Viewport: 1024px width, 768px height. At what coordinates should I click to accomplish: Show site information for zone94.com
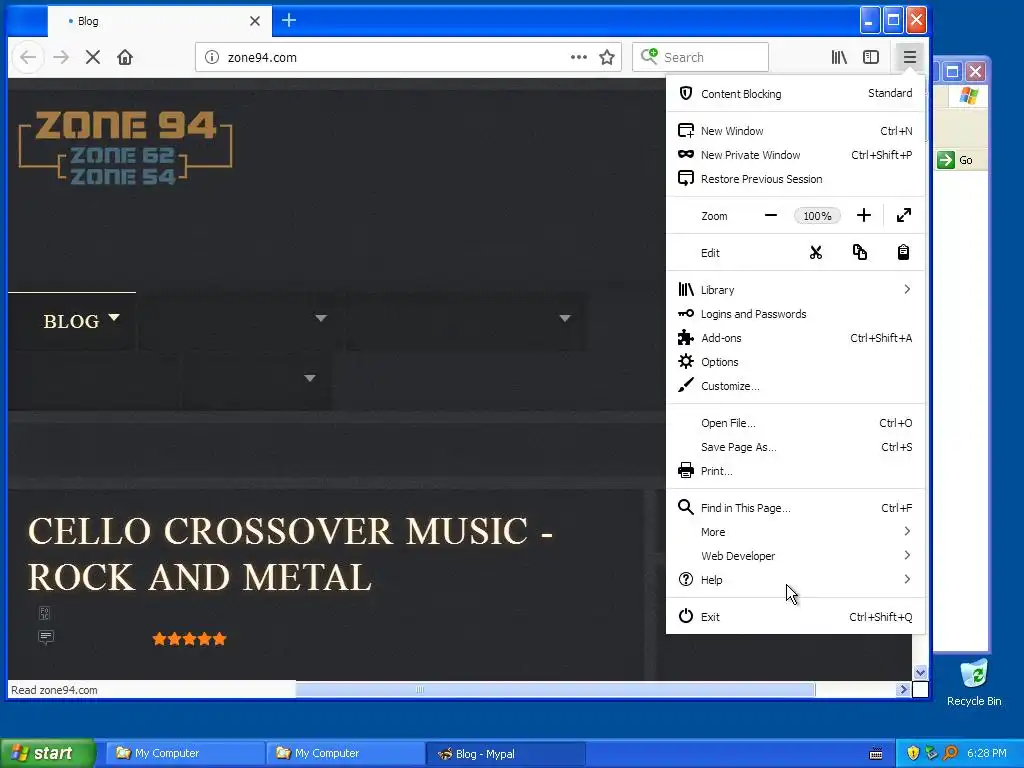point(212,57)
